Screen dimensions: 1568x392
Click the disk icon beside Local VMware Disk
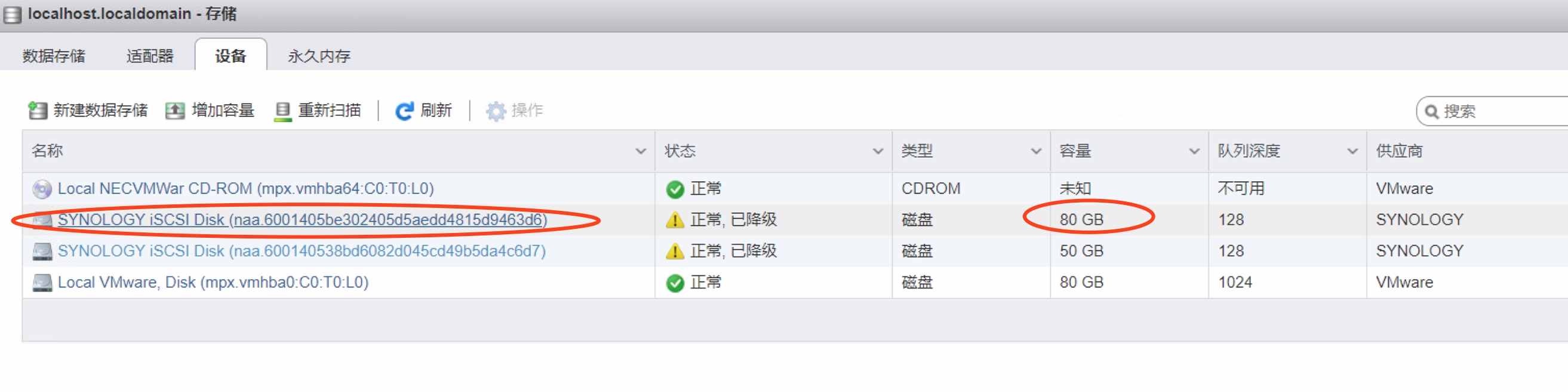click(x=42, y=283)
